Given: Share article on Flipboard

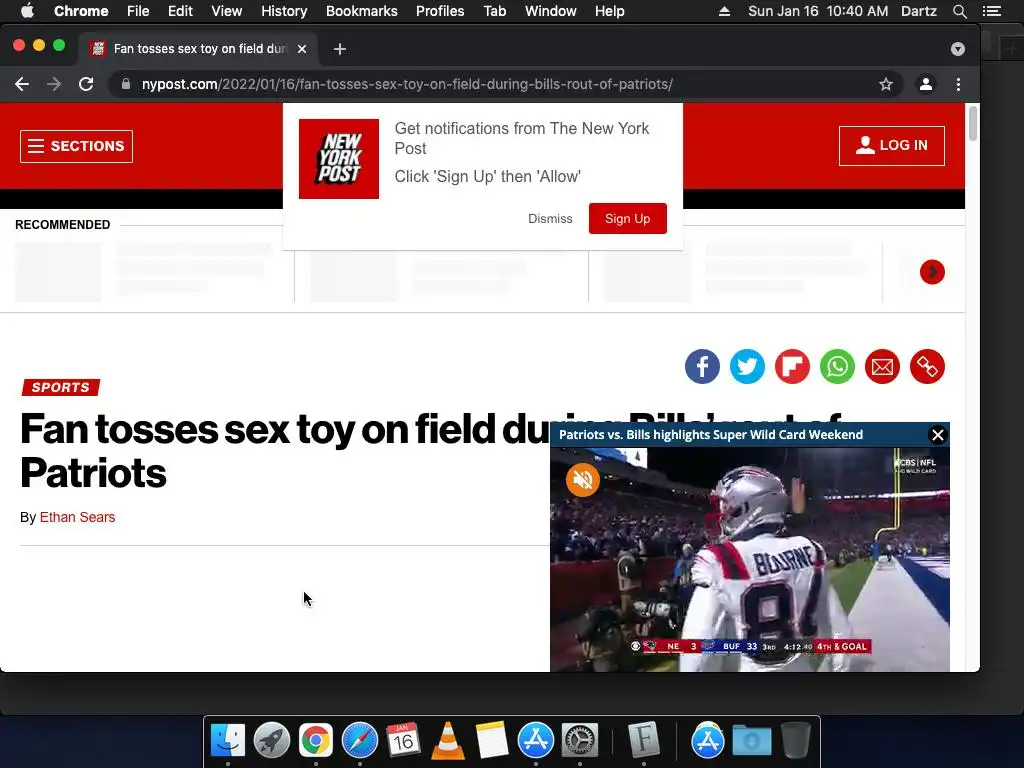Looking at the screenshot, I should click(792, 366).
